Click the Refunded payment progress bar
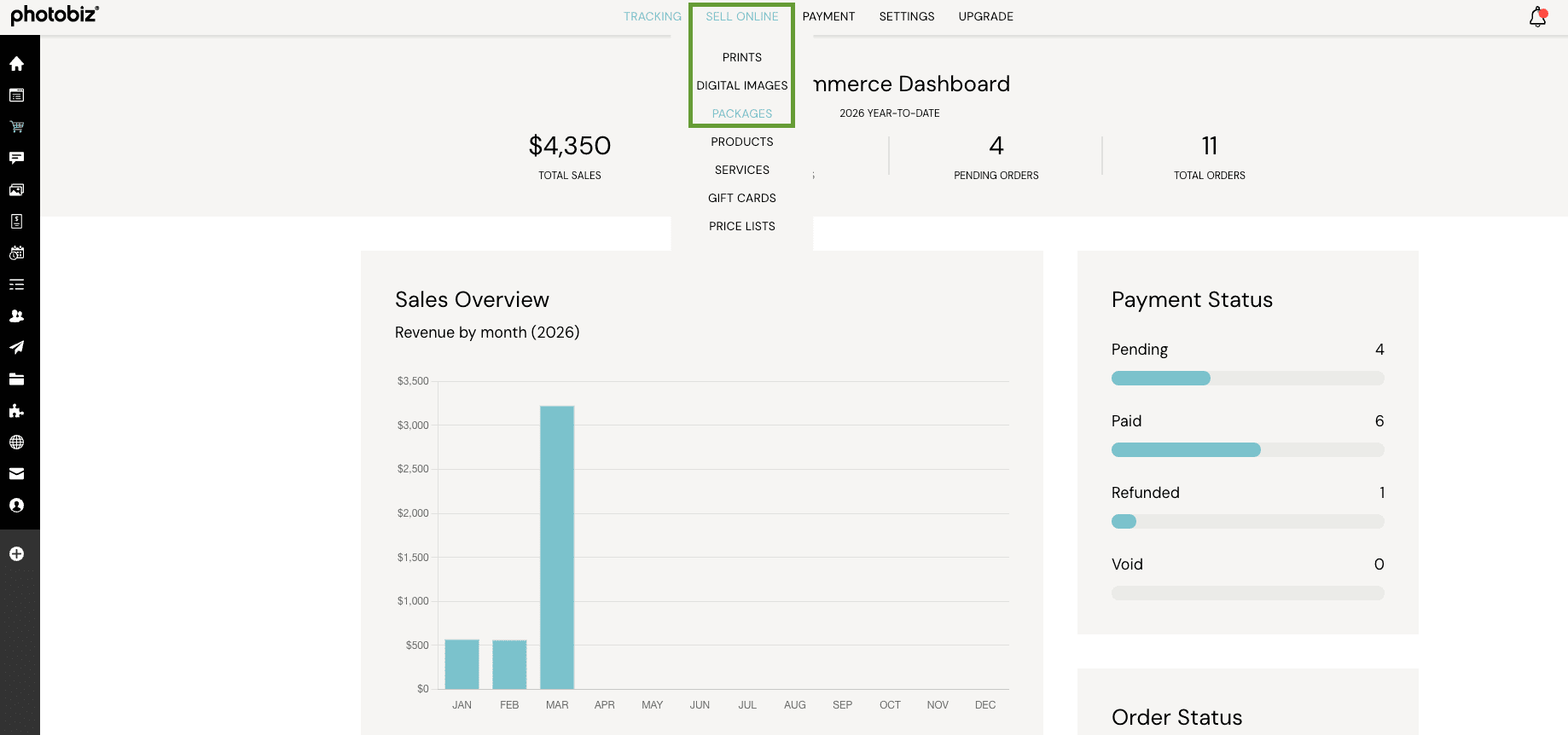 (x=1247, y=522)
